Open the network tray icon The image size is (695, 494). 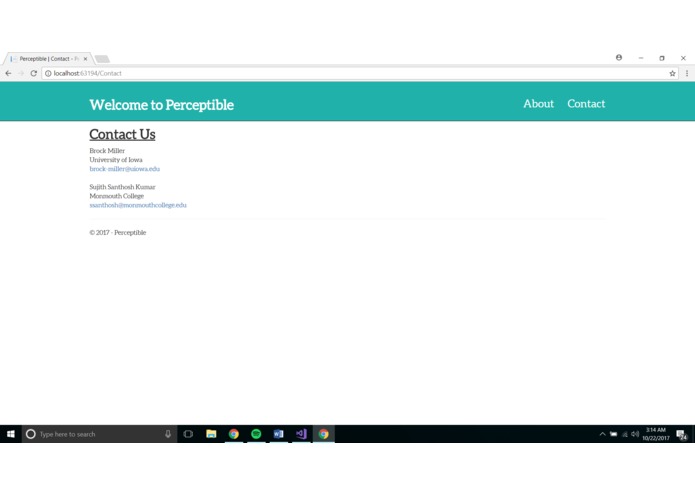click(625, 434)
